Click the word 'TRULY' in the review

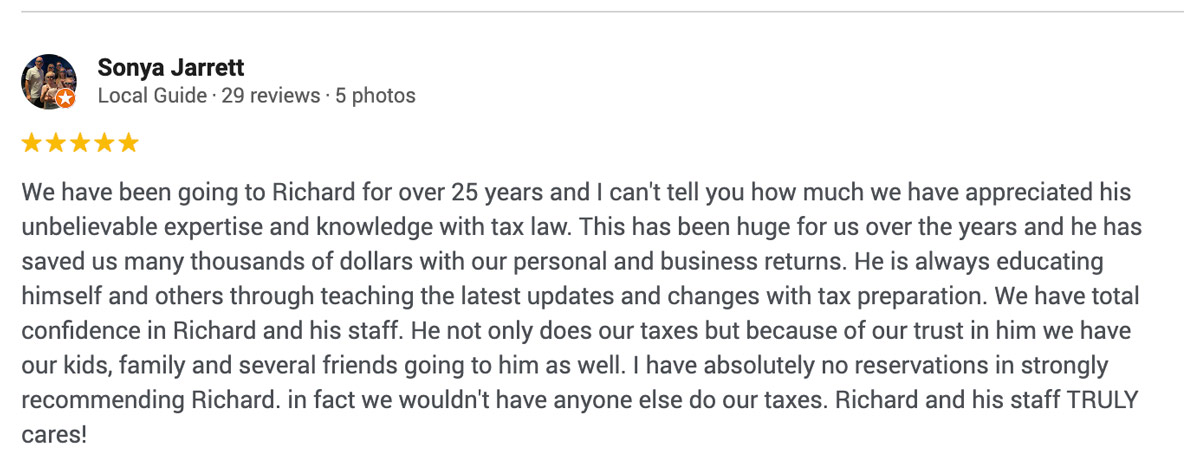tap(1103, 401)
